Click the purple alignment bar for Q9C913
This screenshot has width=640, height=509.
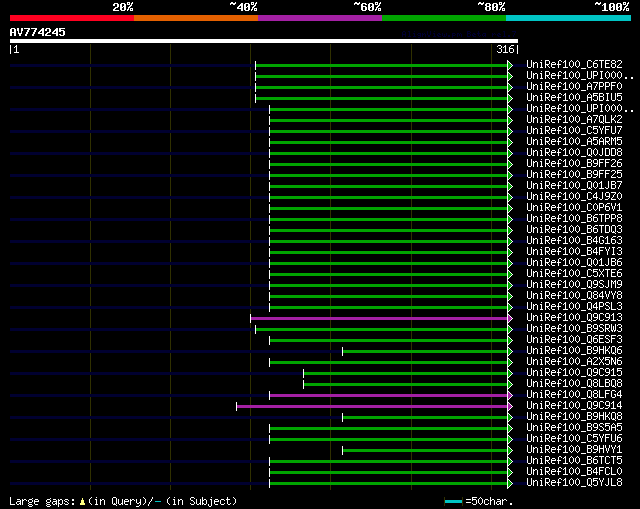(x=379, y=318)
